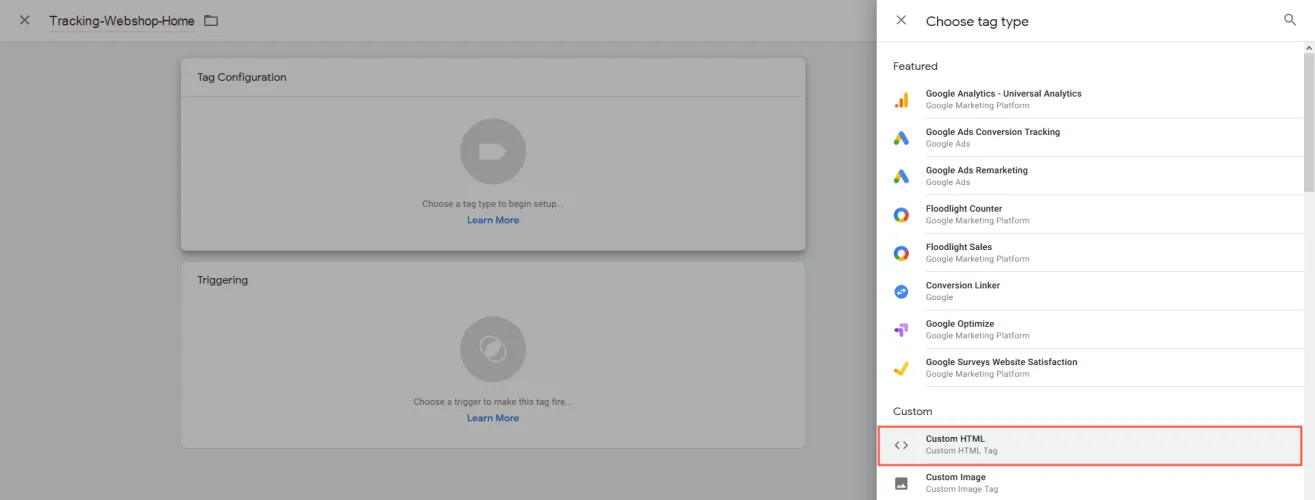Click the Conversion Linker icon
This screenshot has height=500, width=1315.
[901, 291]
